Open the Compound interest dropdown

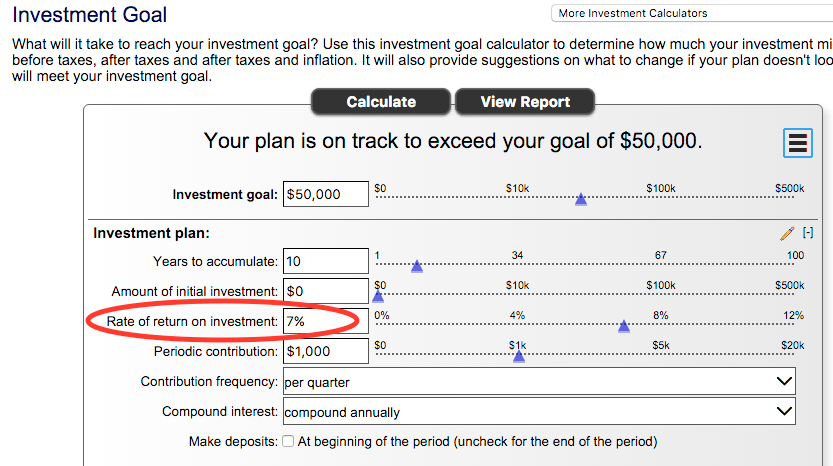(x=538, y=411)
